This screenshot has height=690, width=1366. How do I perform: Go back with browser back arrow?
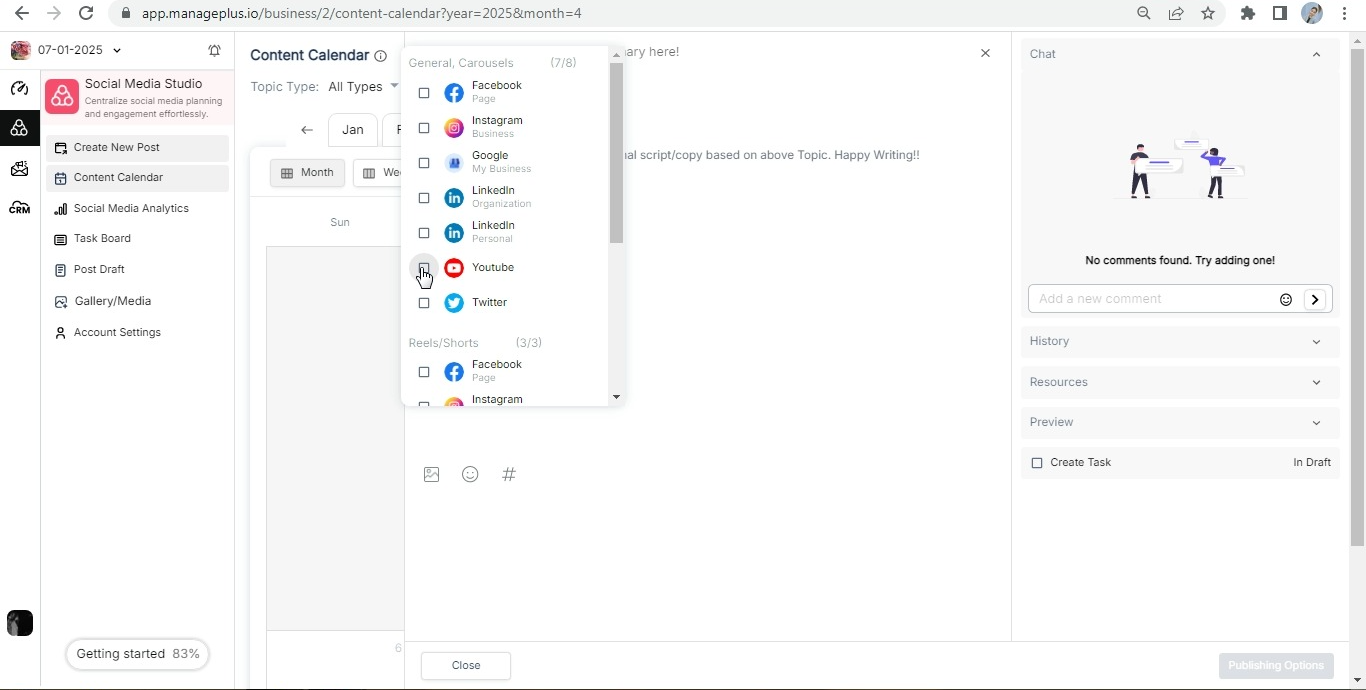point(22,13)
